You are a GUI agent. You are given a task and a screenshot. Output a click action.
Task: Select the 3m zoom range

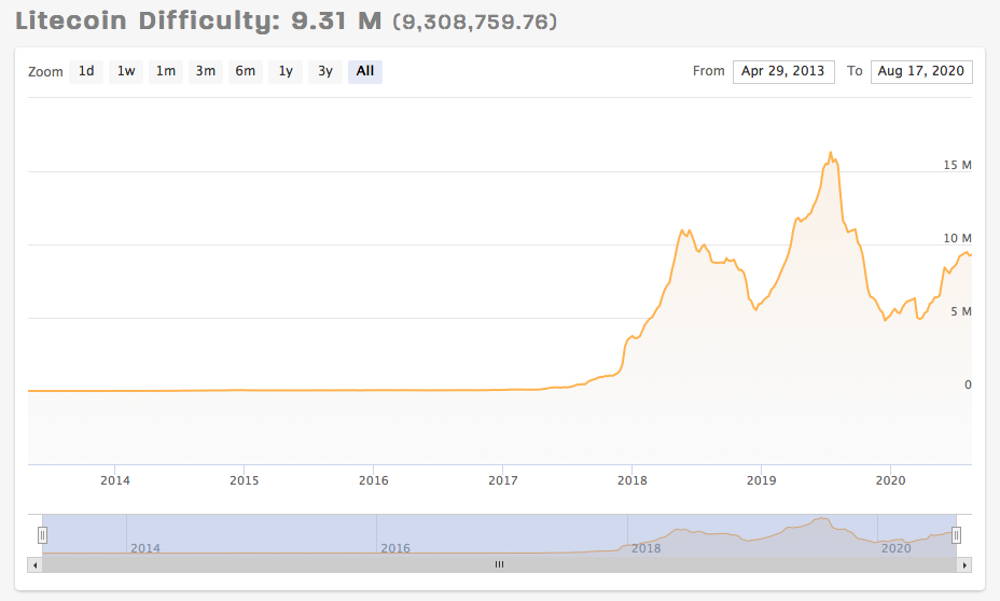pyautogui.click(x=205, y=71)
